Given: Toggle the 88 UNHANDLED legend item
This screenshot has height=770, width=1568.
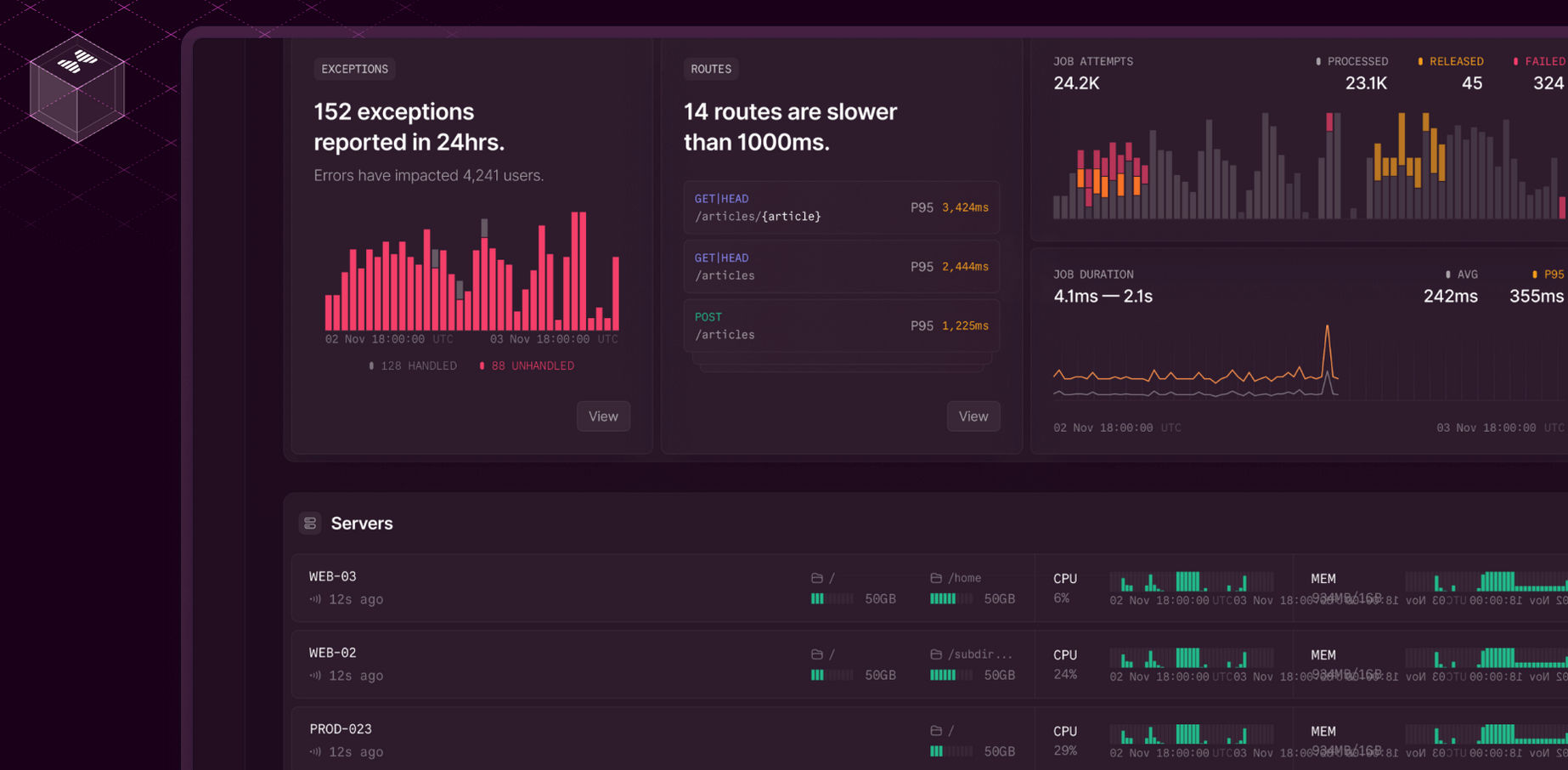Looking at the screenshot, I should click(x=527, y=365).
